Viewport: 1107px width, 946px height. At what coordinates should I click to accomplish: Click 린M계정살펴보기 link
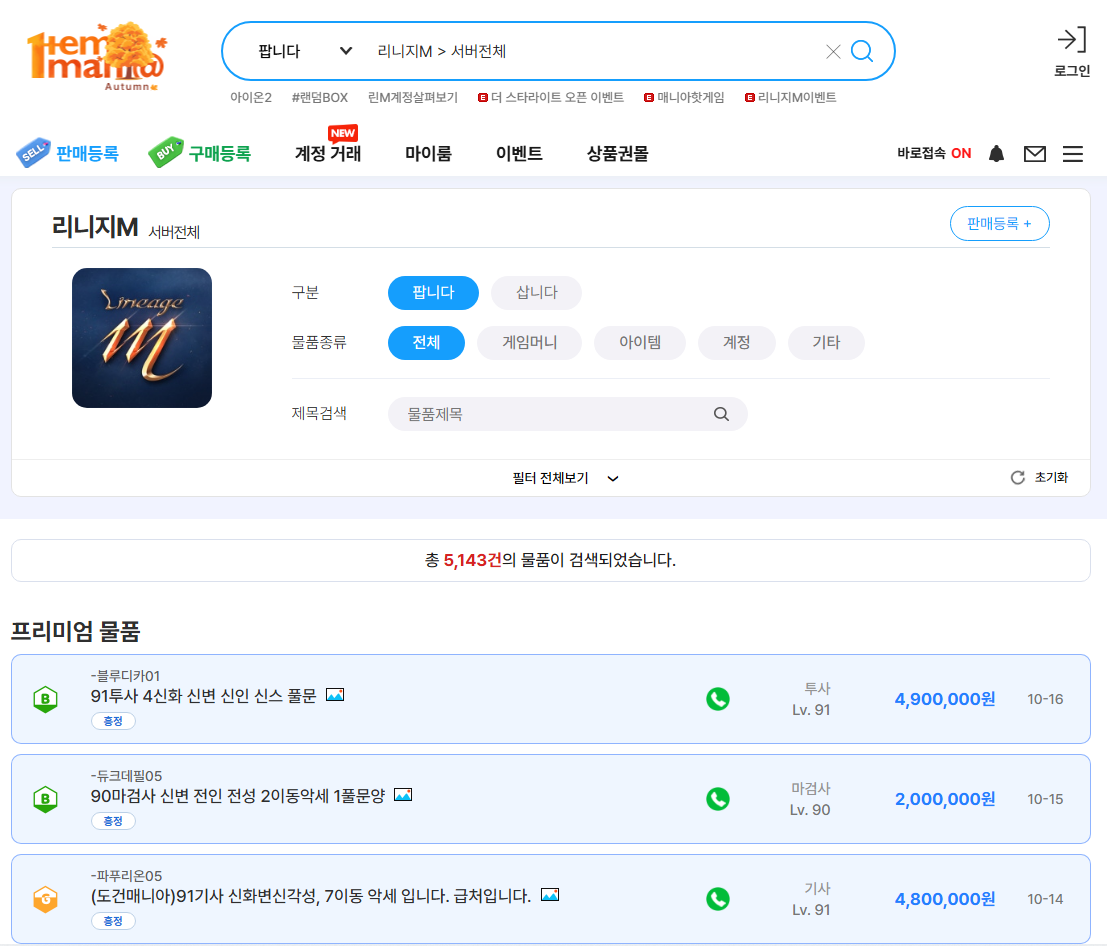click(x=413, y=97)
